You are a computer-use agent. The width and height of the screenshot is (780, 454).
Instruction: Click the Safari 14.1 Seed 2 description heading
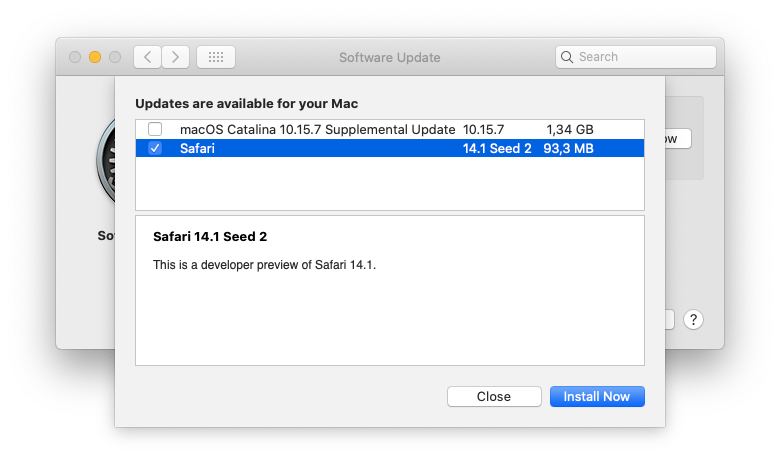[210, 236]
